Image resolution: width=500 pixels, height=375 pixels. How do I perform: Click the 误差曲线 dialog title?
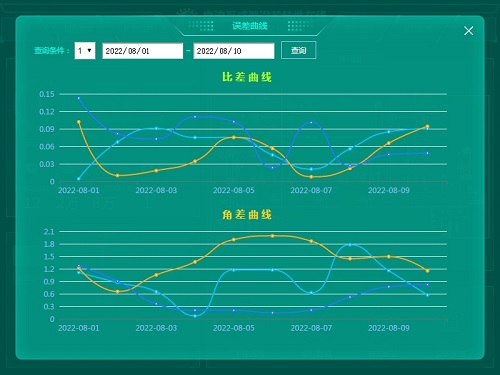tap(250, 26)
